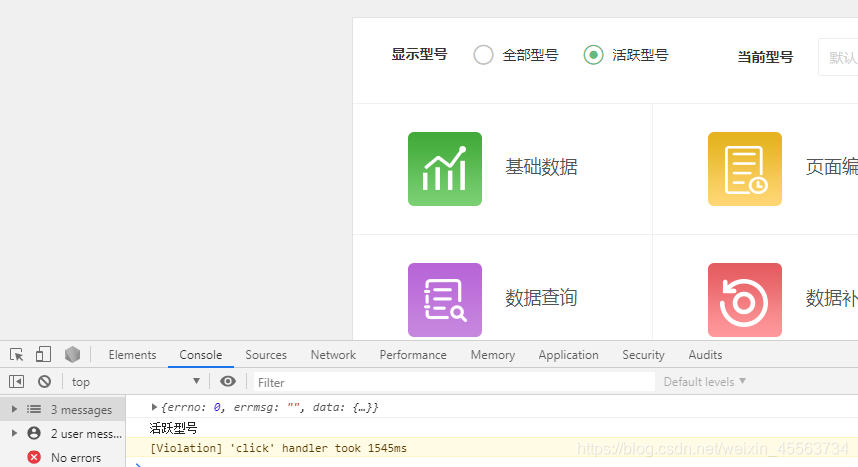The height and width of the screenshot is (467, 858).
Task: Click the 全部型号 radio label text
Action: (530, 55)
